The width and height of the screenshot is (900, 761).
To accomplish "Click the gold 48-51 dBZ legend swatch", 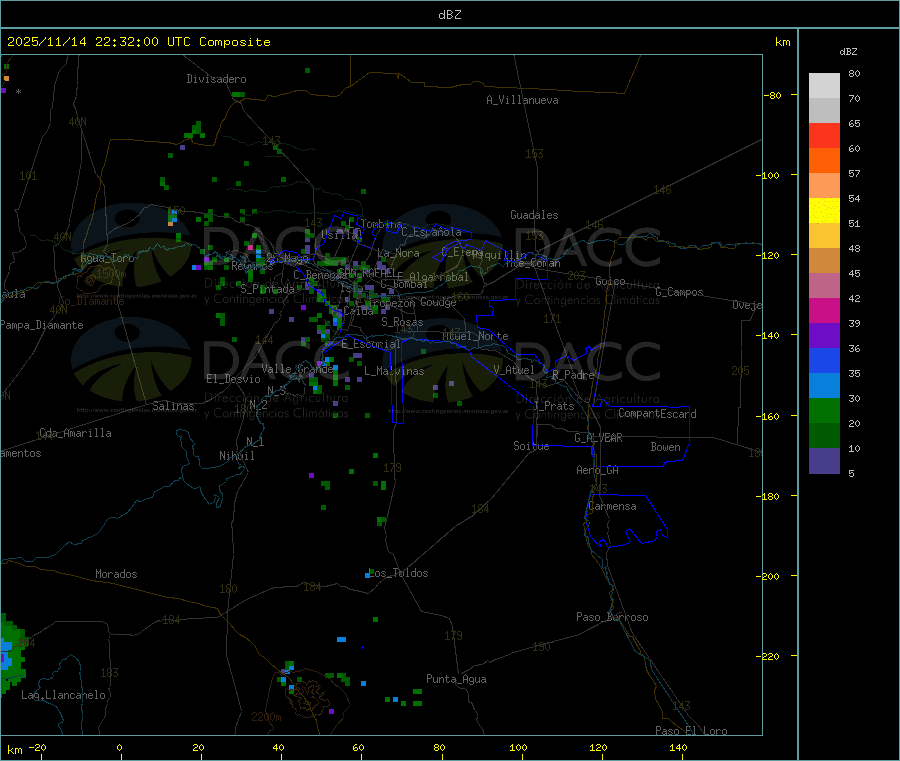I will [x=824, y=236].
